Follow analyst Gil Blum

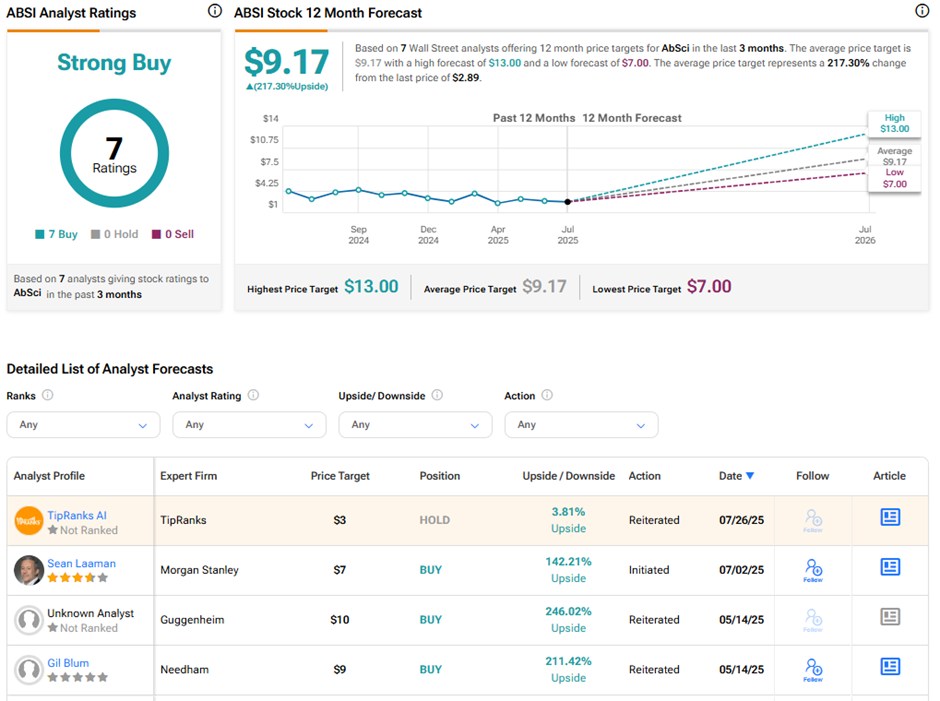(813, 668)
